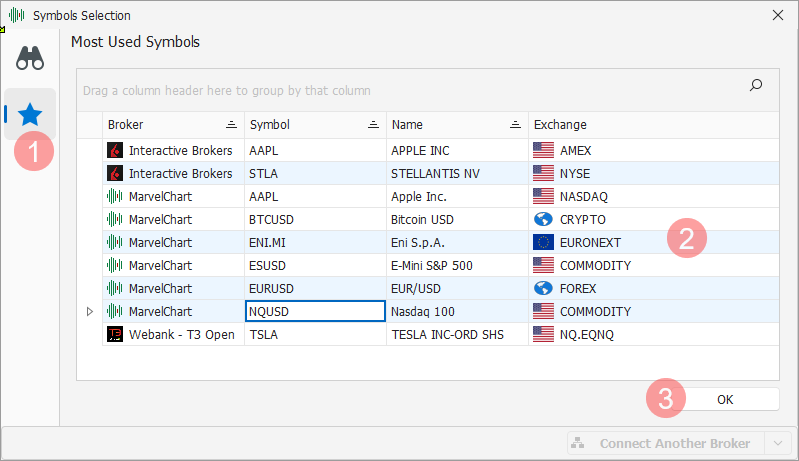The width and height of the screenshot is (799, 461).
Task: Click the MarvelChart icon in NQUSD row
Action: [x=115, y=311]
